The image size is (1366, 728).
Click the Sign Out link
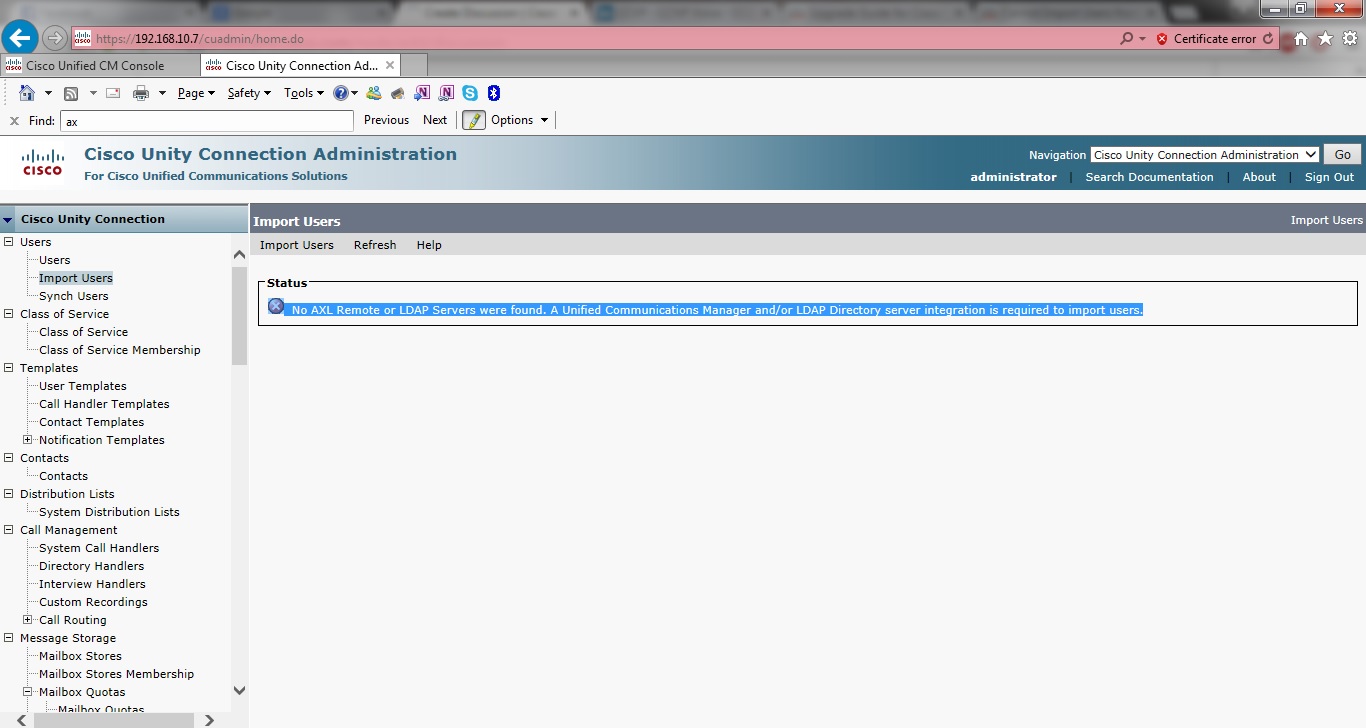tap(1329, 177)
